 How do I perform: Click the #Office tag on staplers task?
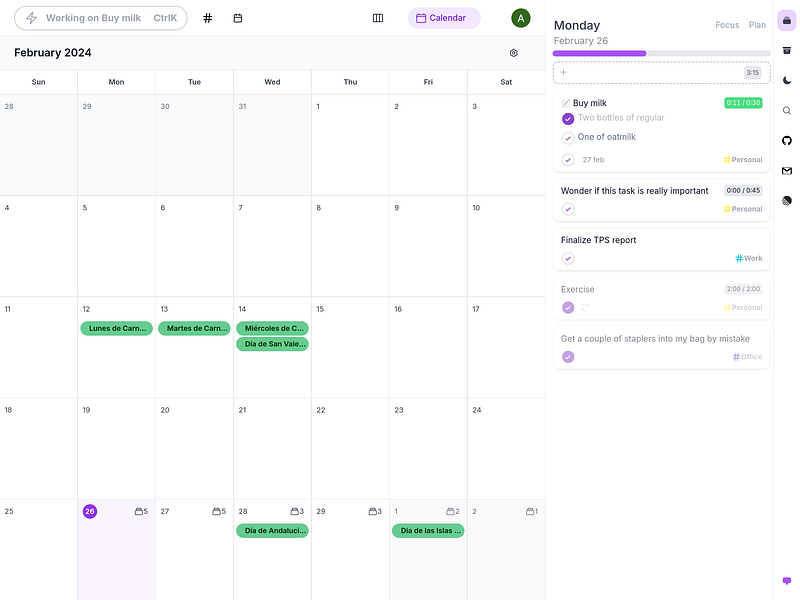747,357
